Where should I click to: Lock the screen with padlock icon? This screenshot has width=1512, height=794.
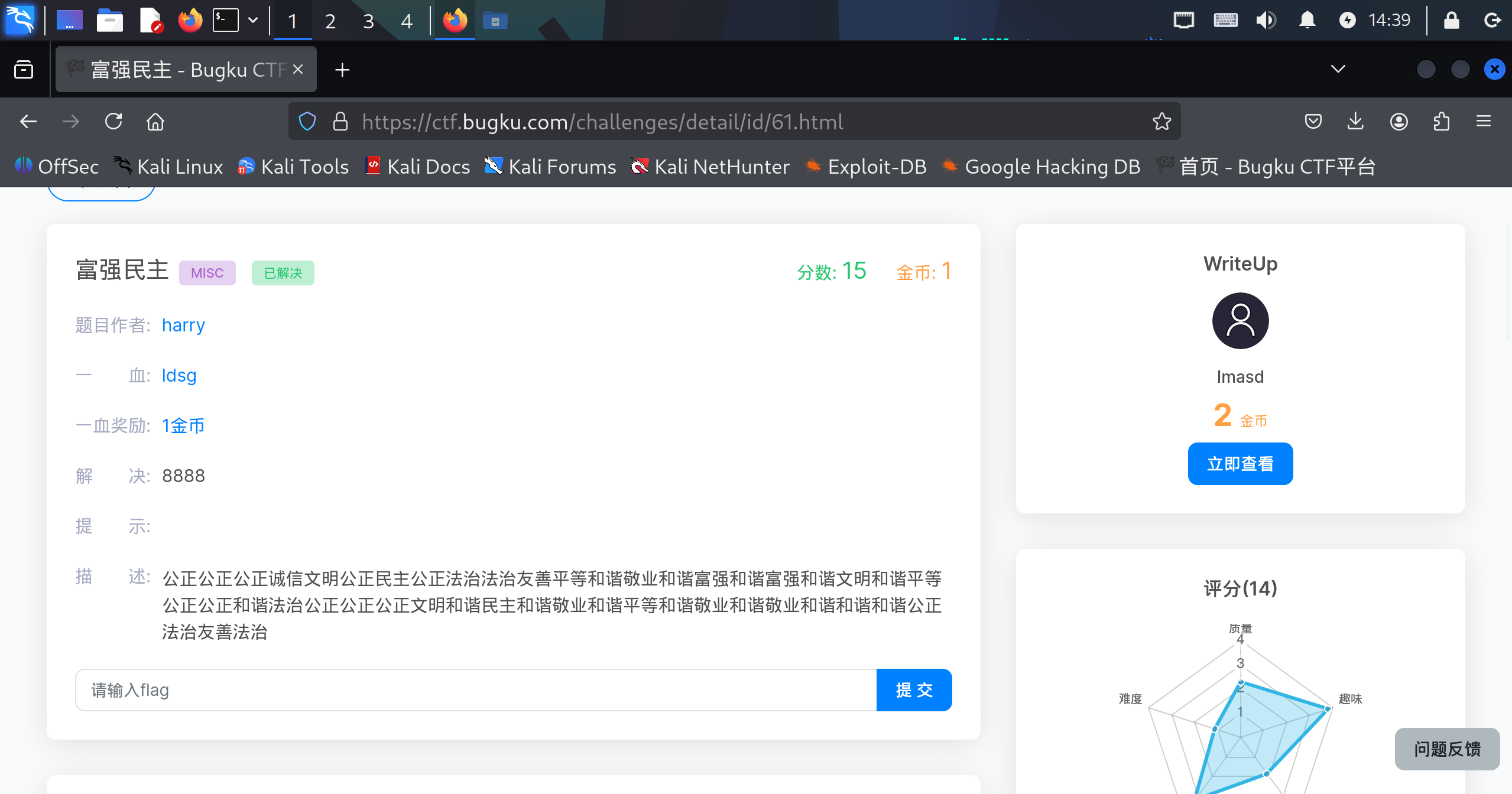click(1452, 21)
